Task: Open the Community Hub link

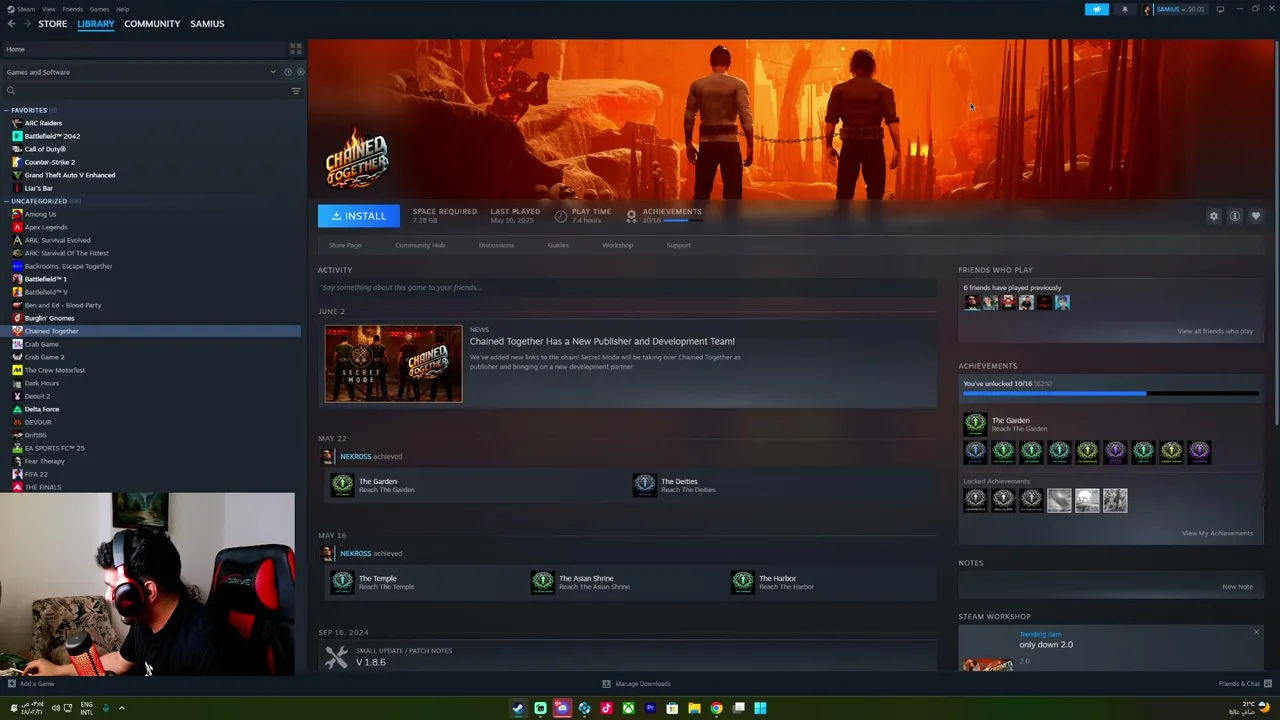Action: tap(420, 245)
